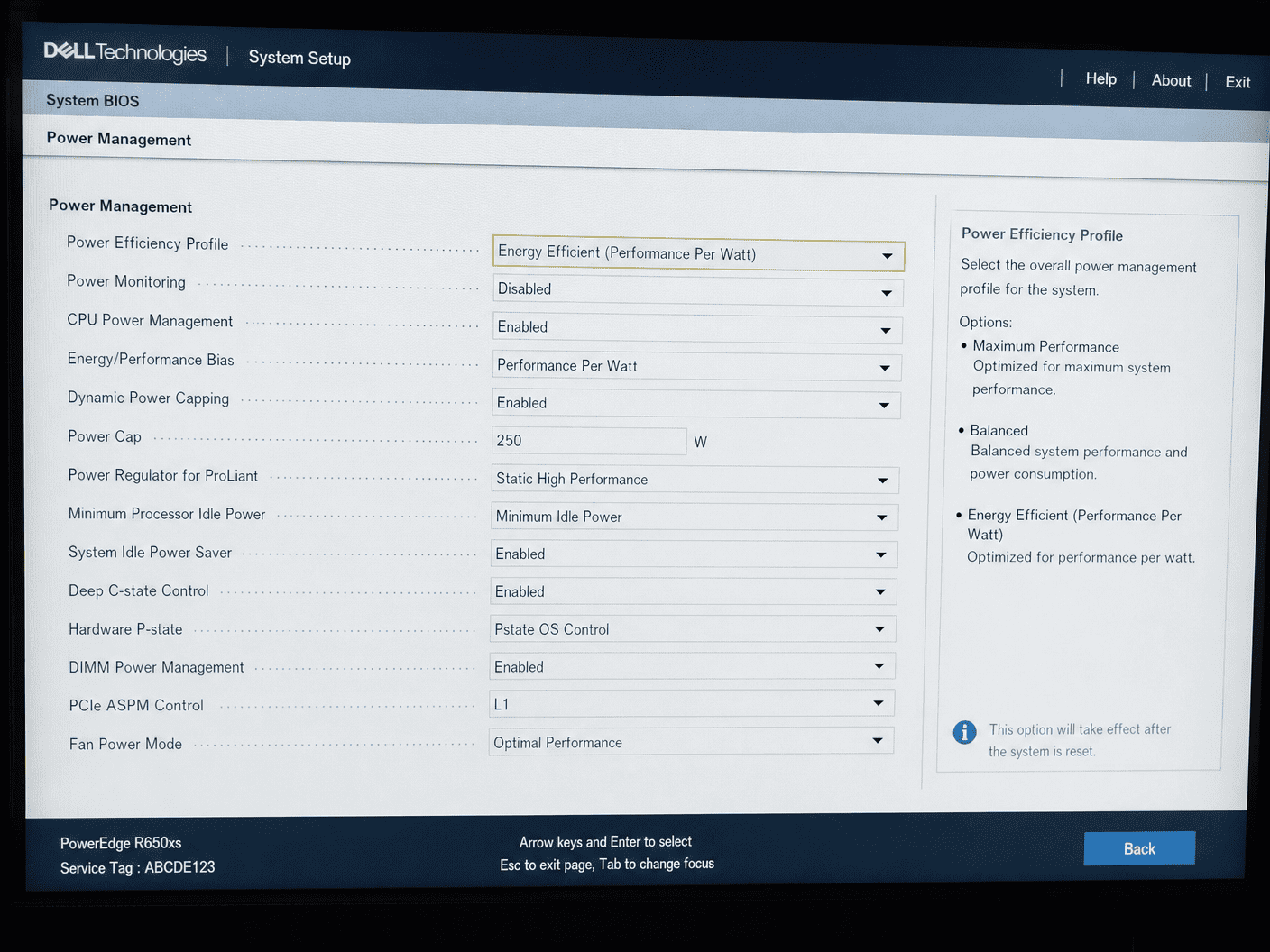
Task: Click the W unit beside Power Cap
Action: (700, 443)
